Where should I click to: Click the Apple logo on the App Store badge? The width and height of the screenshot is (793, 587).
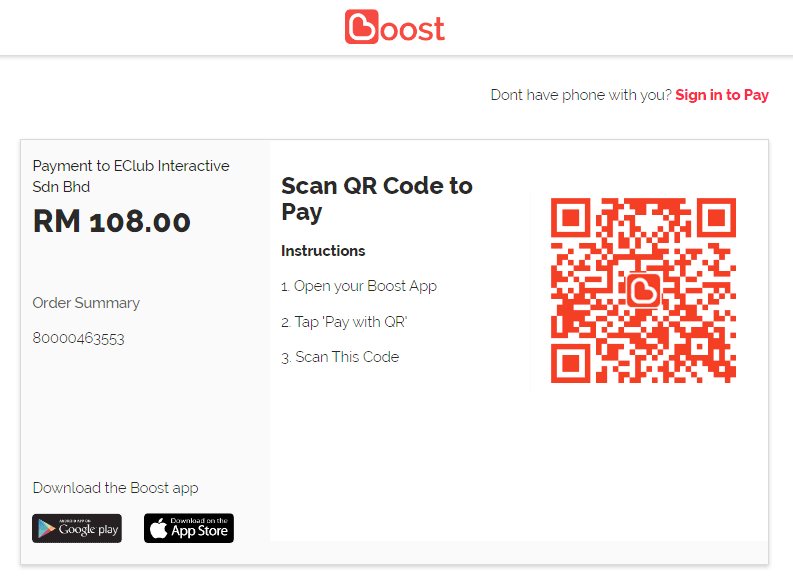158,528
